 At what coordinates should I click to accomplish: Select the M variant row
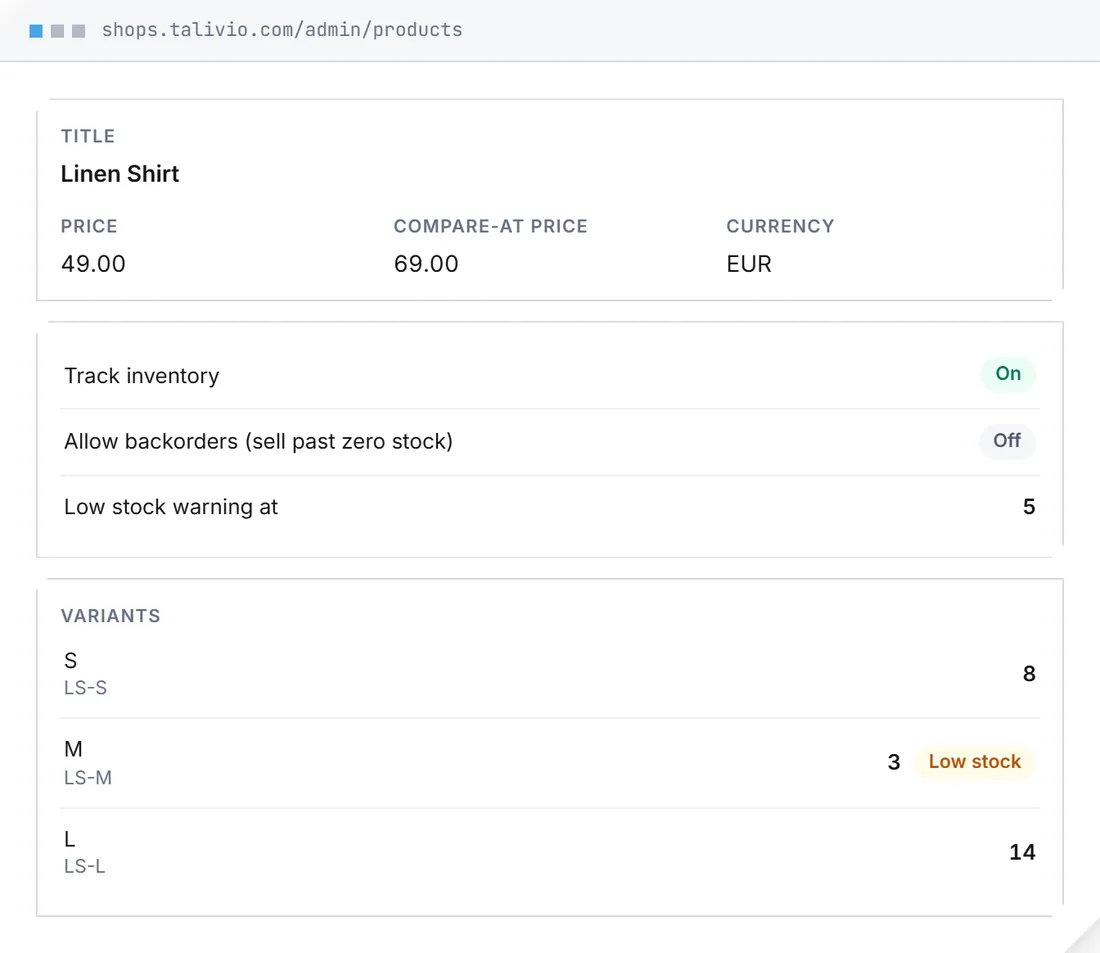(550, 763)
